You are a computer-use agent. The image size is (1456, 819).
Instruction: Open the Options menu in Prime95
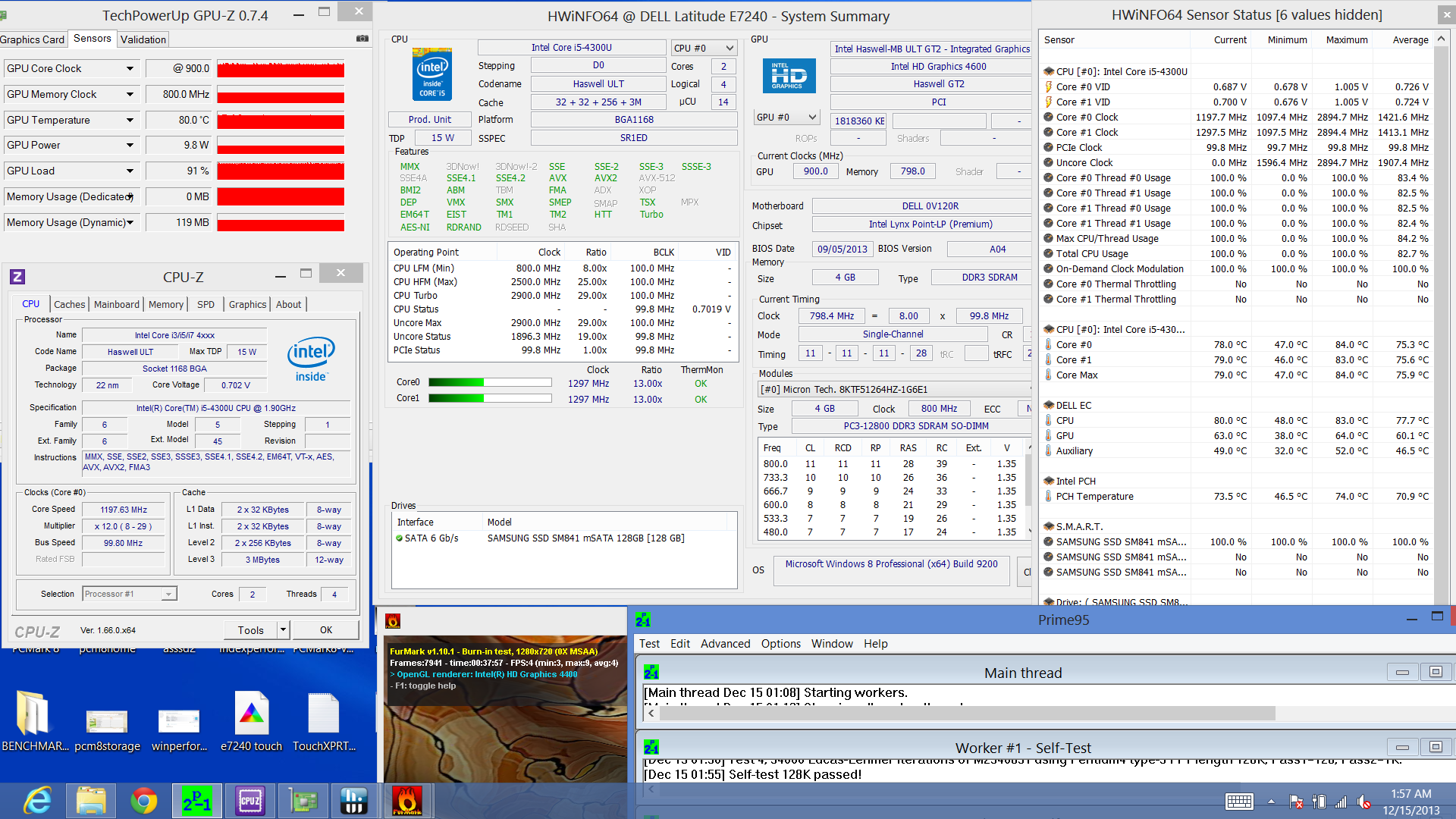(780, 643)
